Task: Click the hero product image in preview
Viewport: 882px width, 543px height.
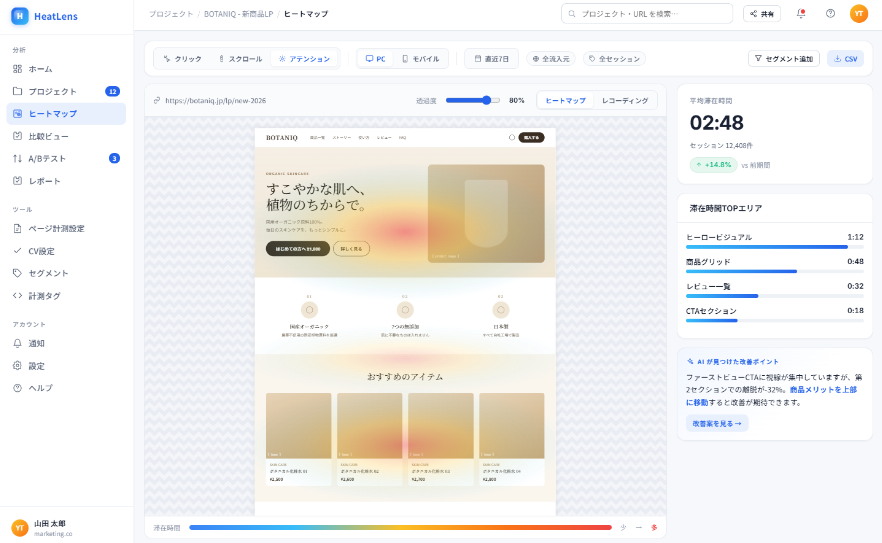Action: point(486,213)
